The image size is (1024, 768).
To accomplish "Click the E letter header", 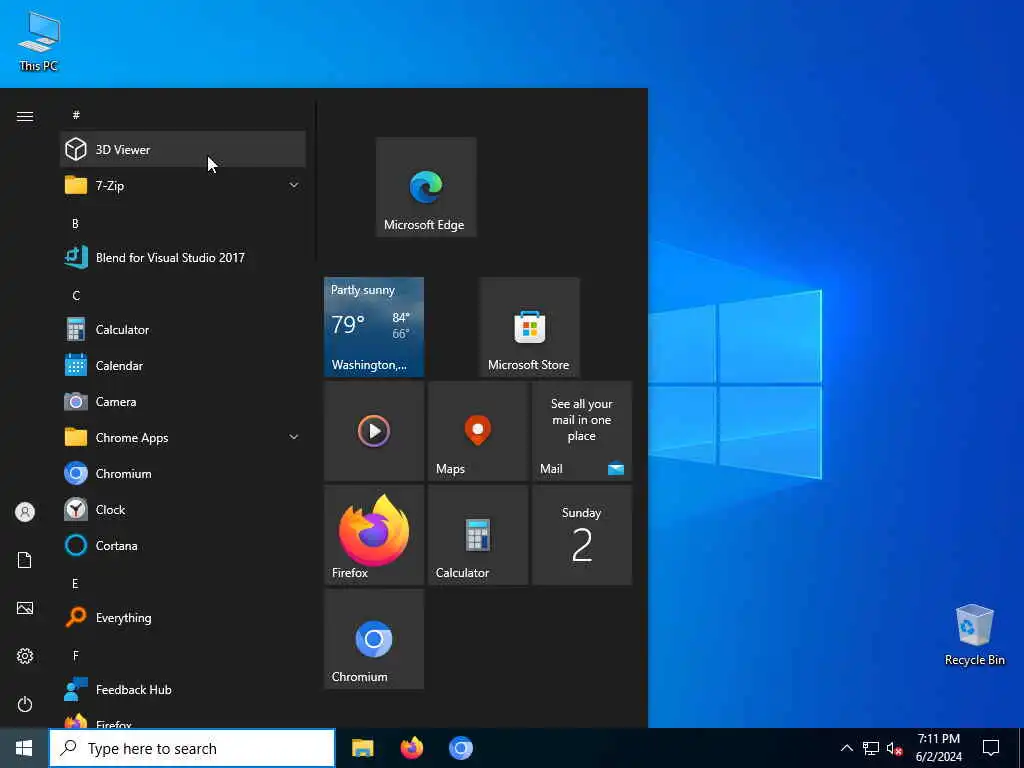I will [76, 583].
